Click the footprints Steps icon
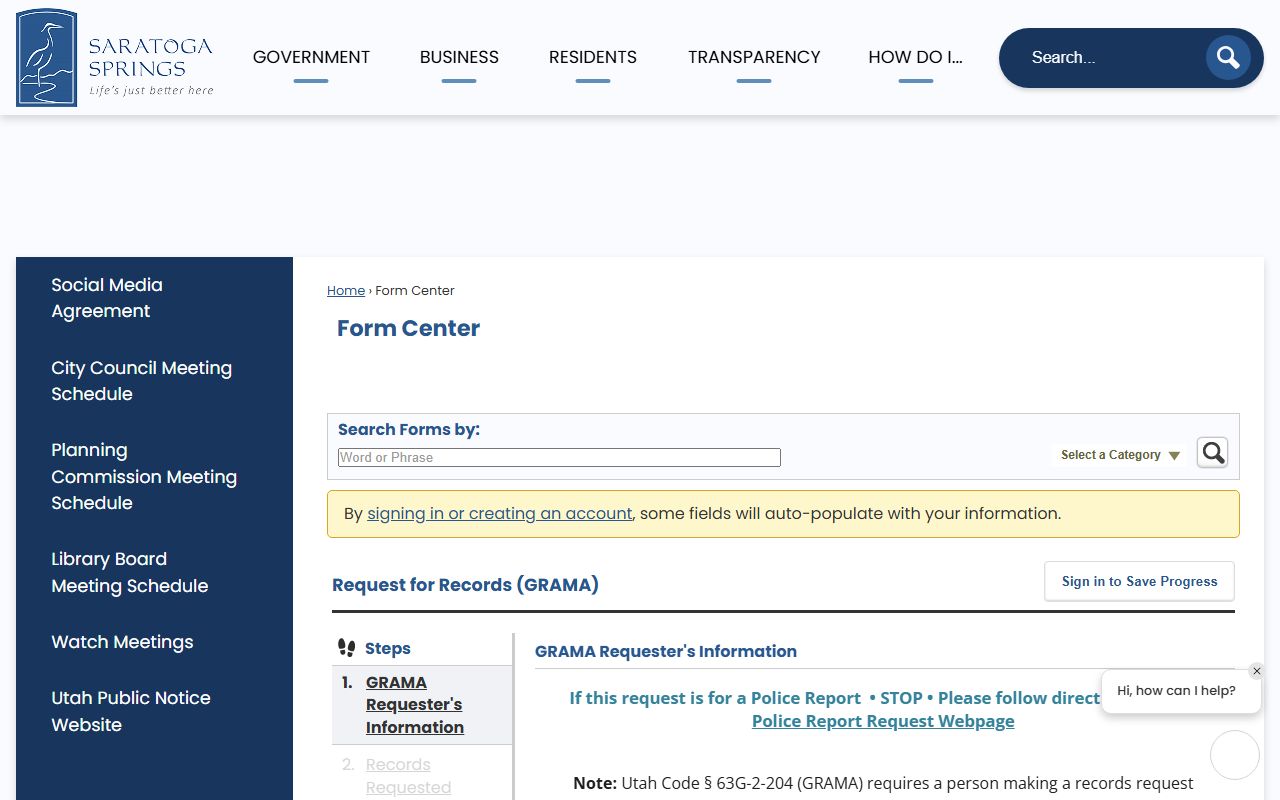Image resolution: width=1280 pixels, height=800 pixels. [x=347, y=648]
